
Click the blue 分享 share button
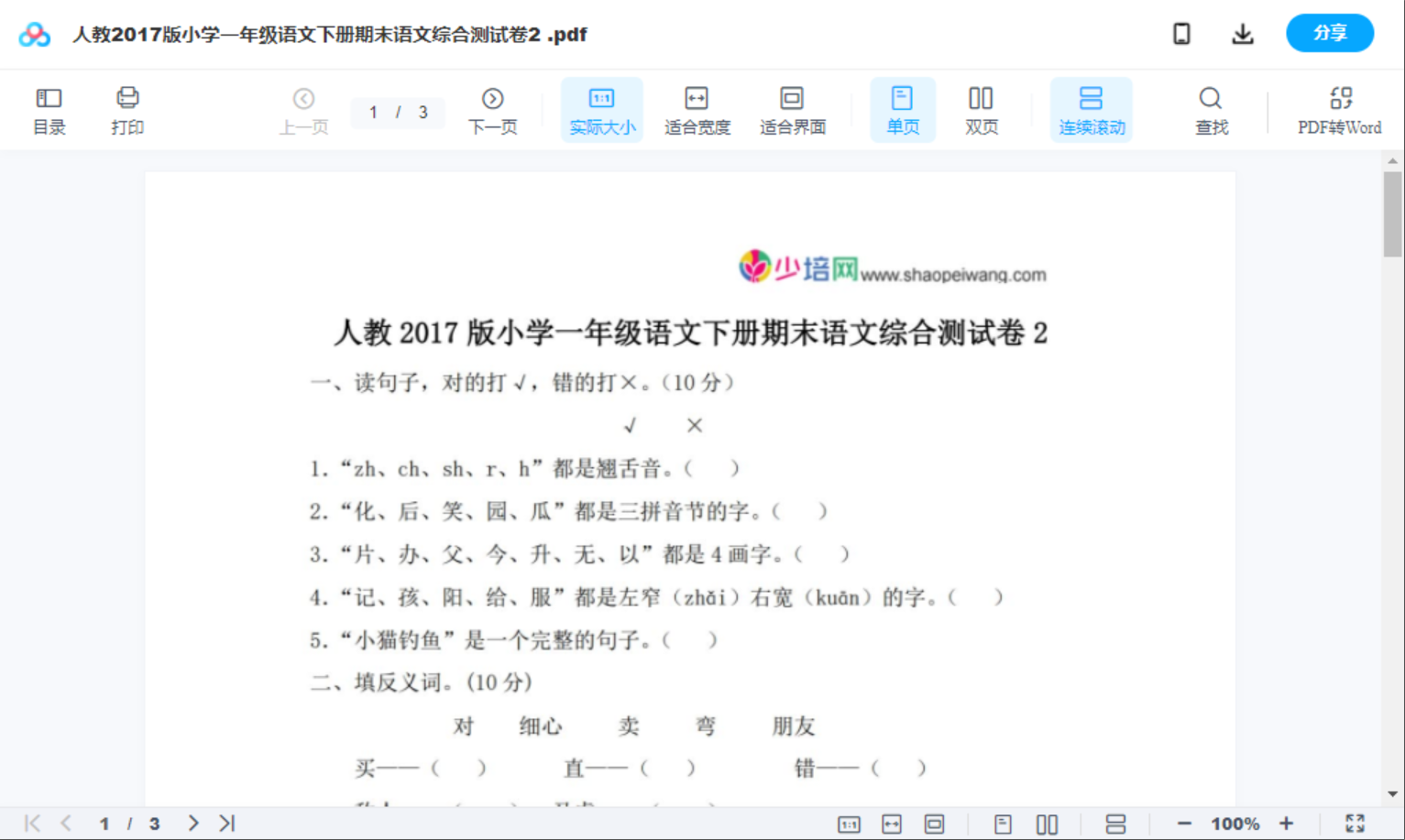point(1330,33)
